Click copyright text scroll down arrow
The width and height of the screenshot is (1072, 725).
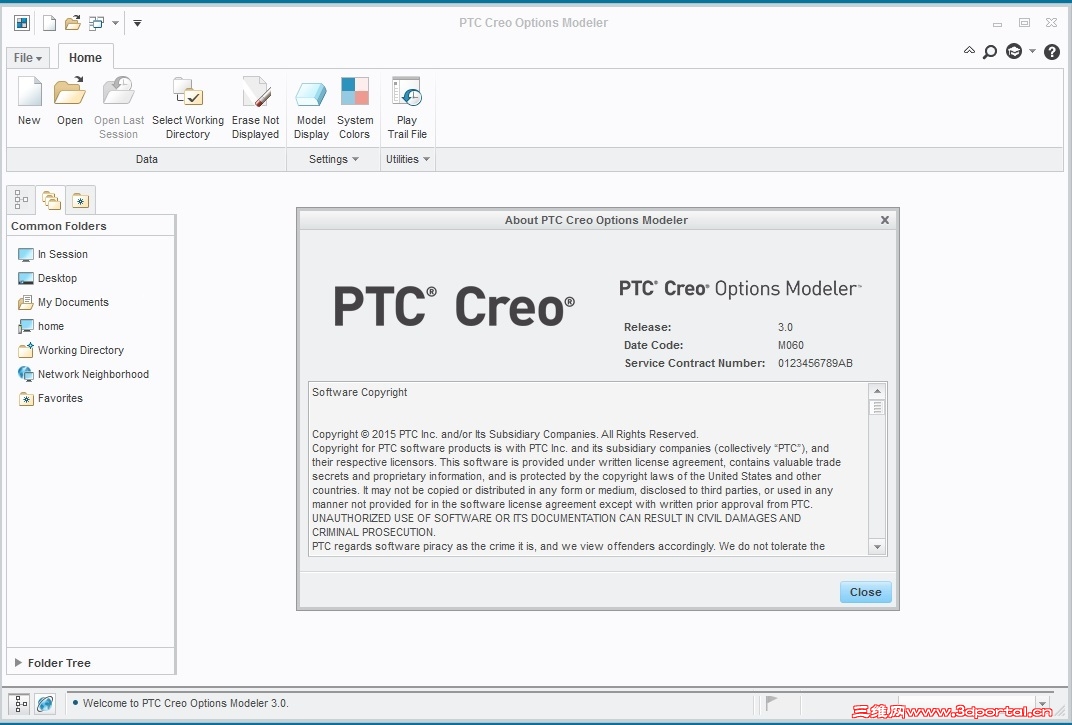coord(877,546)
